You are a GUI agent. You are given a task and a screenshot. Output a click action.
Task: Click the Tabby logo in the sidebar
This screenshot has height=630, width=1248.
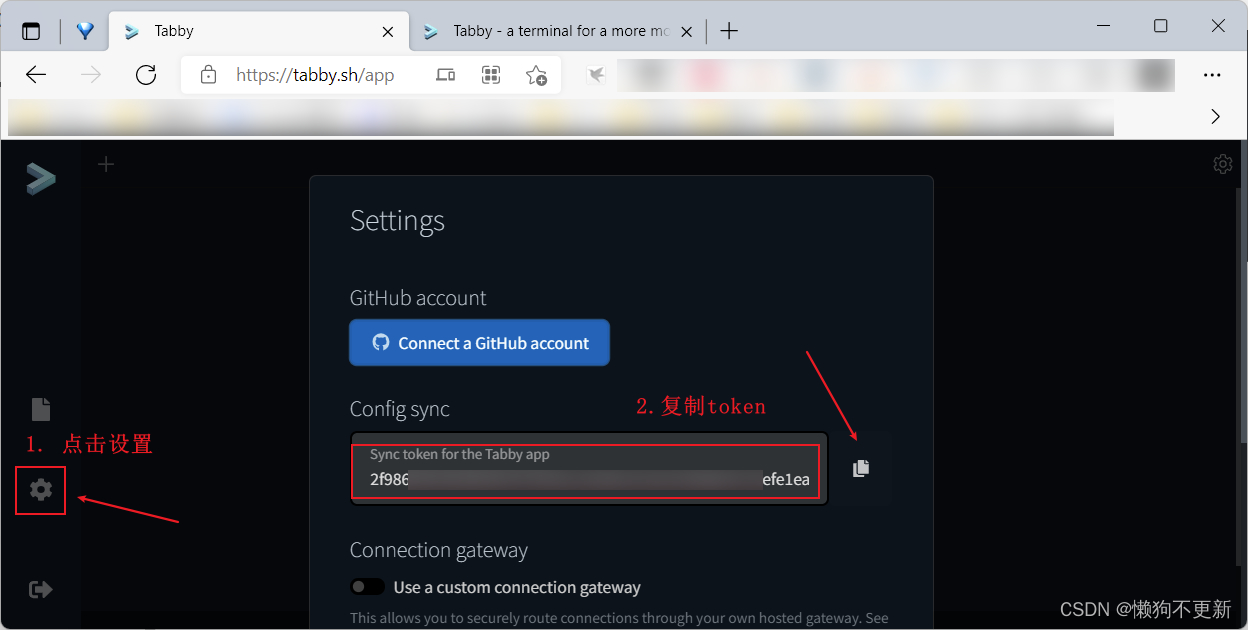[41, 178]
